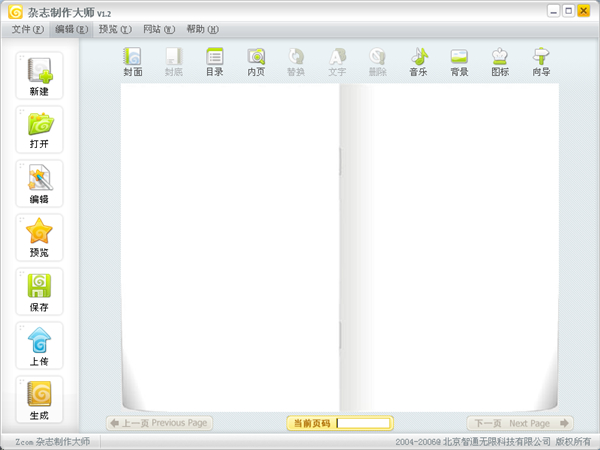The height and width of the screenshot is (450, 600).
Task: Open the 文件 (File) menu
Action: pyautogui.click(x=27, y=29)
